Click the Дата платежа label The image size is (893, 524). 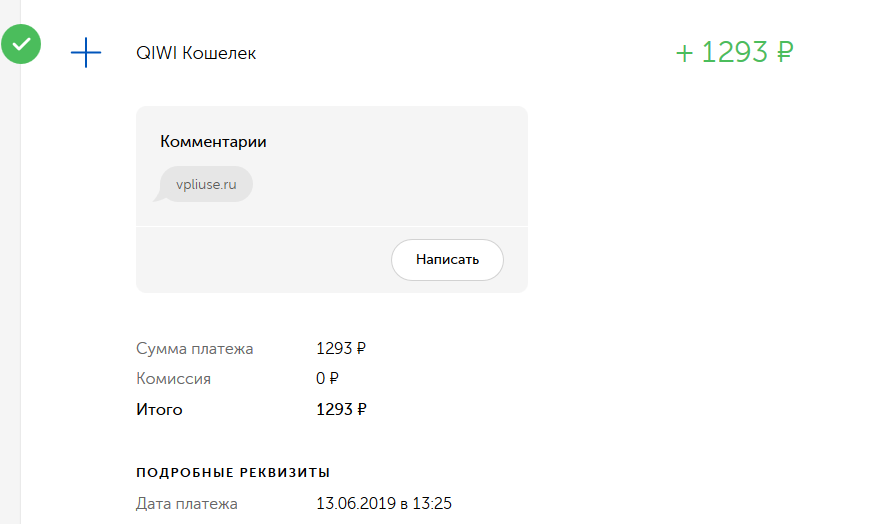click(187, 504)
